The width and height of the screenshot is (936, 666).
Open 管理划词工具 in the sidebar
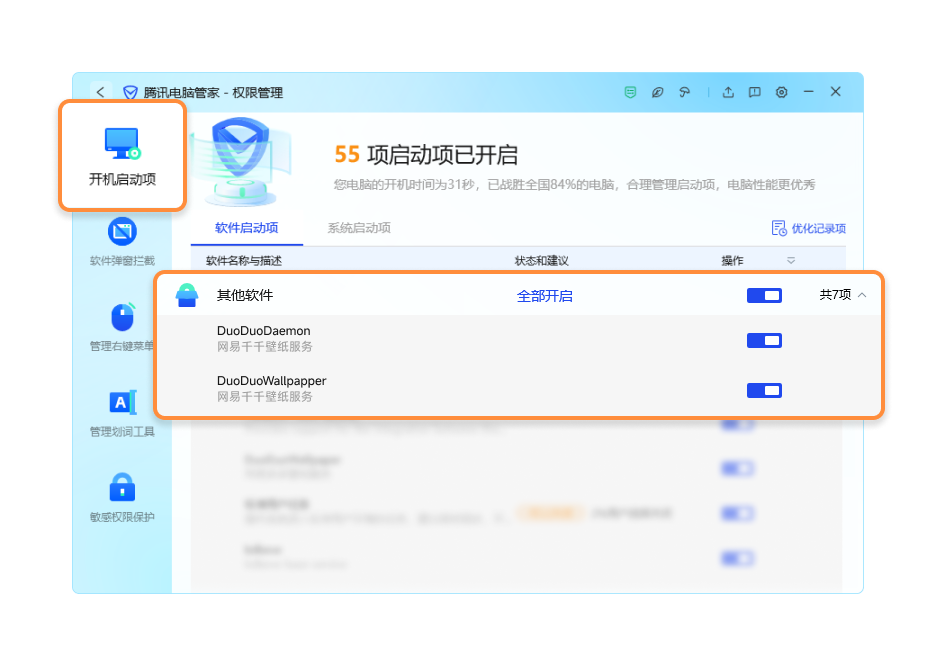click(x=122, y=413)
